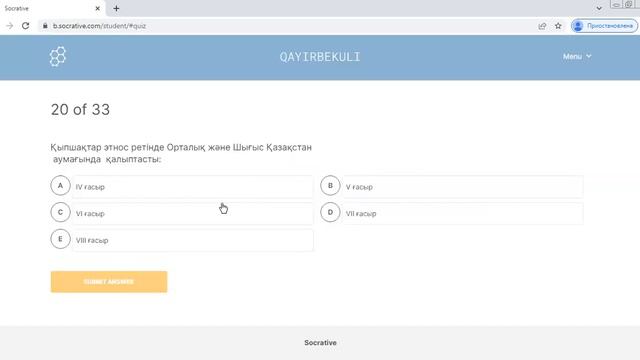Choose the 'VII ғасыр' answer box

click(x=463, y=213)
